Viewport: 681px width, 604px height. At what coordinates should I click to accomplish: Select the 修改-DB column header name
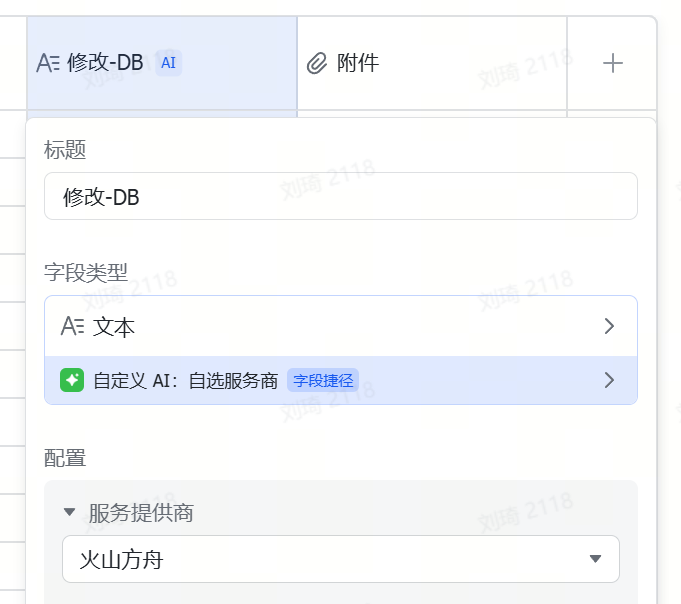point(105,63)
